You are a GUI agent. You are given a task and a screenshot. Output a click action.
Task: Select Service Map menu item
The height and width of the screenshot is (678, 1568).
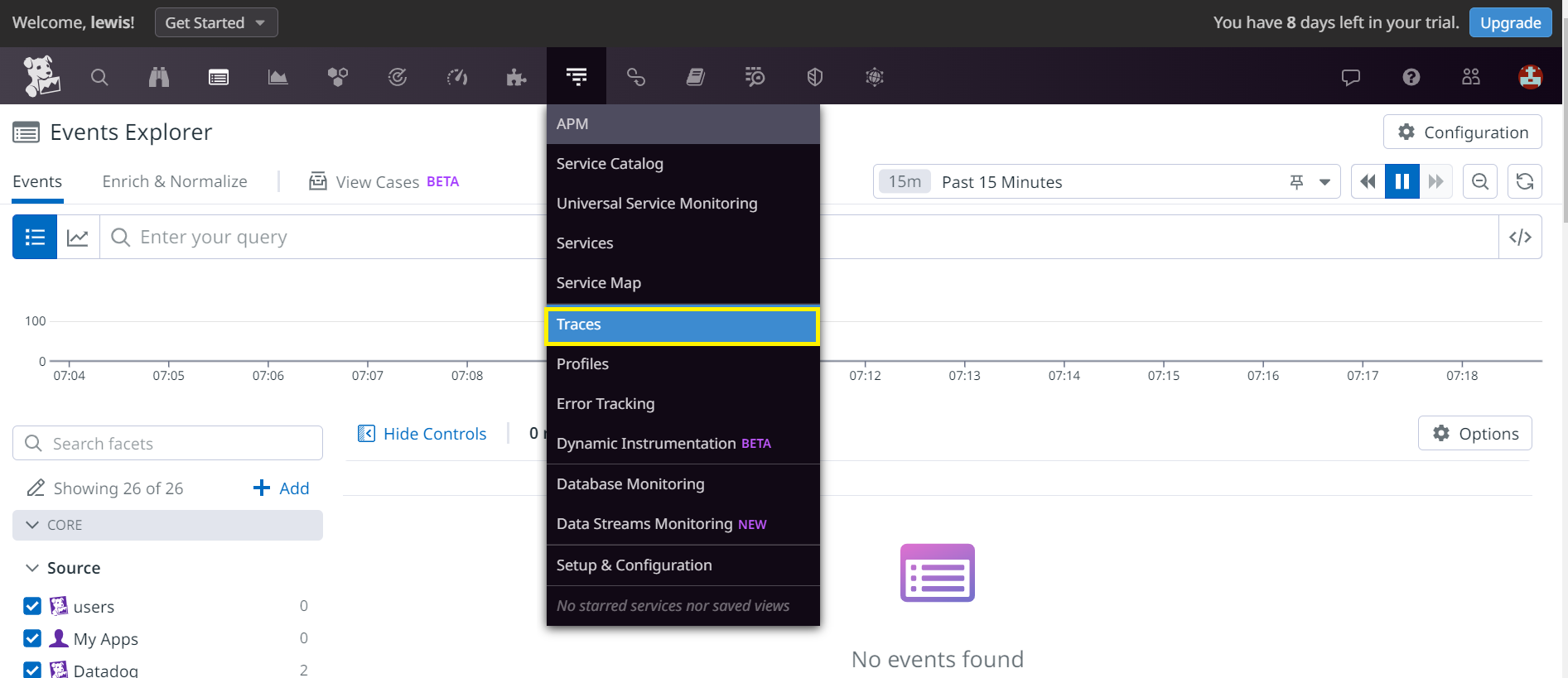pyautogui.click(x=683, y=283)
